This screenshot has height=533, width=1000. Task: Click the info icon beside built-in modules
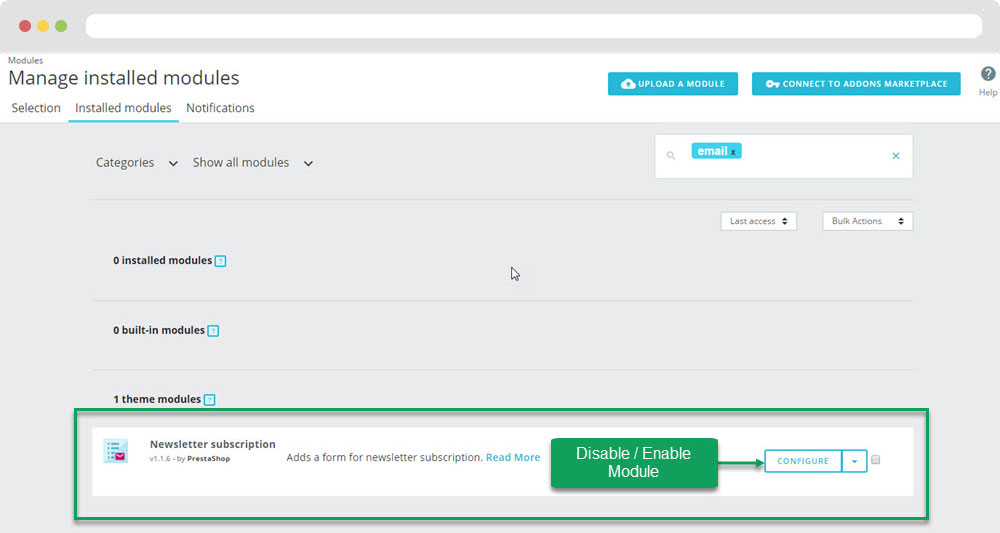[213, 331]
